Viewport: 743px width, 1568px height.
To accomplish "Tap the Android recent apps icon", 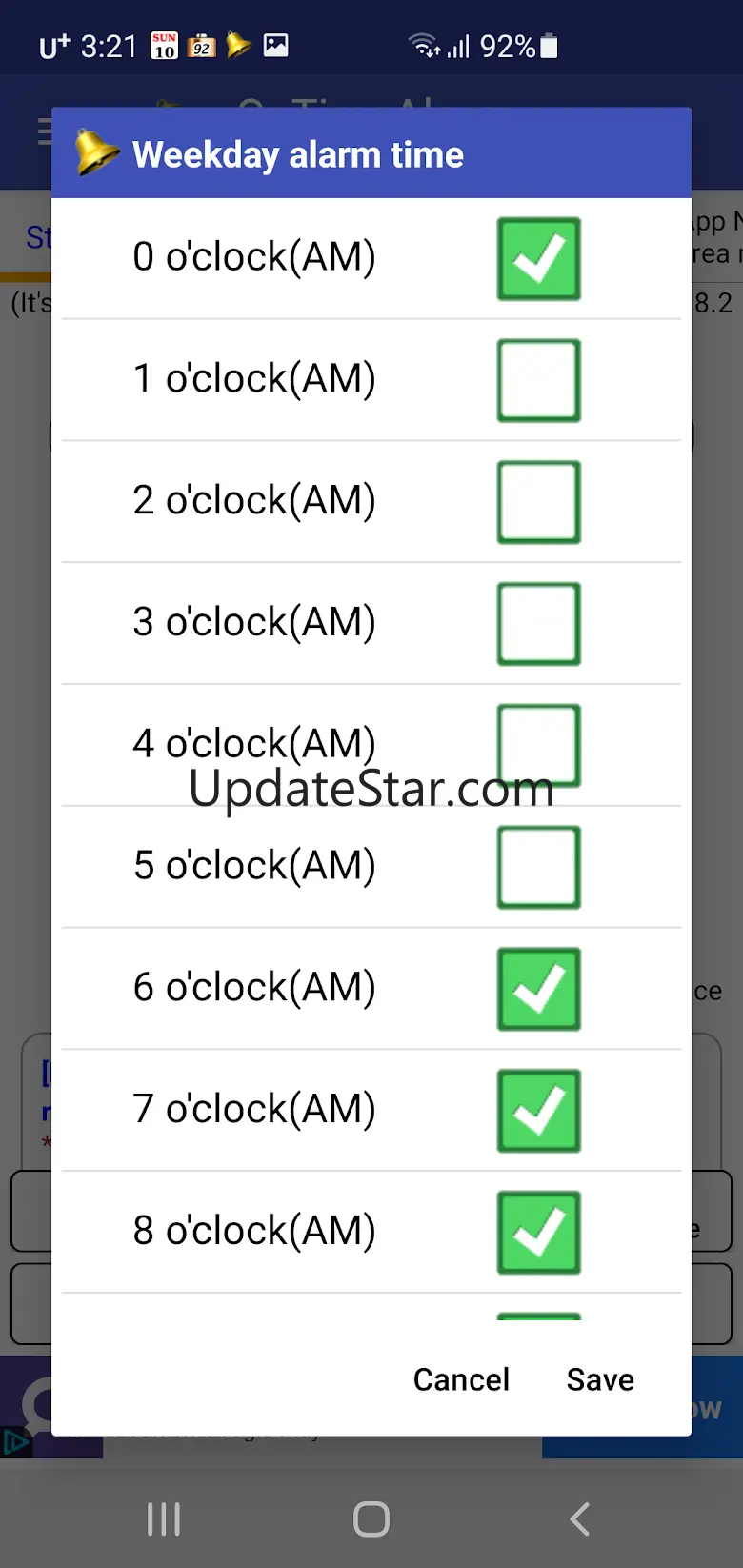I will [164, 1518].
